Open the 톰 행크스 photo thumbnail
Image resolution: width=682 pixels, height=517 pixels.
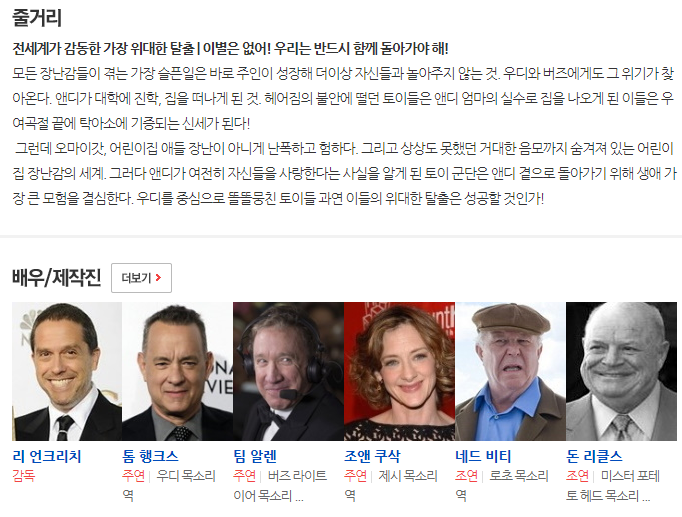pyautogui.click(x=177, y=372)
